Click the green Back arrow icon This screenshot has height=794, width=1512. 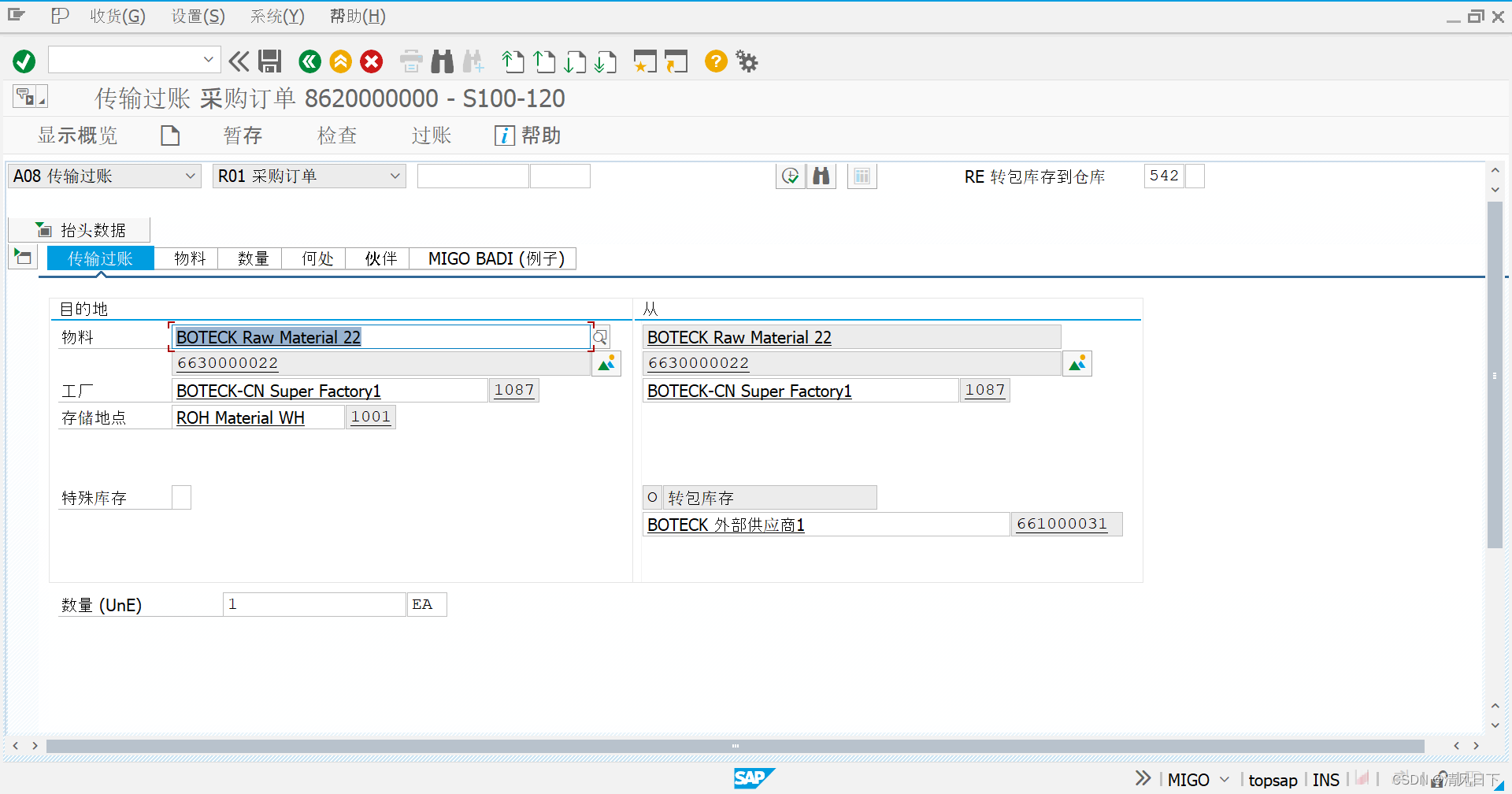tap(310, 61)
